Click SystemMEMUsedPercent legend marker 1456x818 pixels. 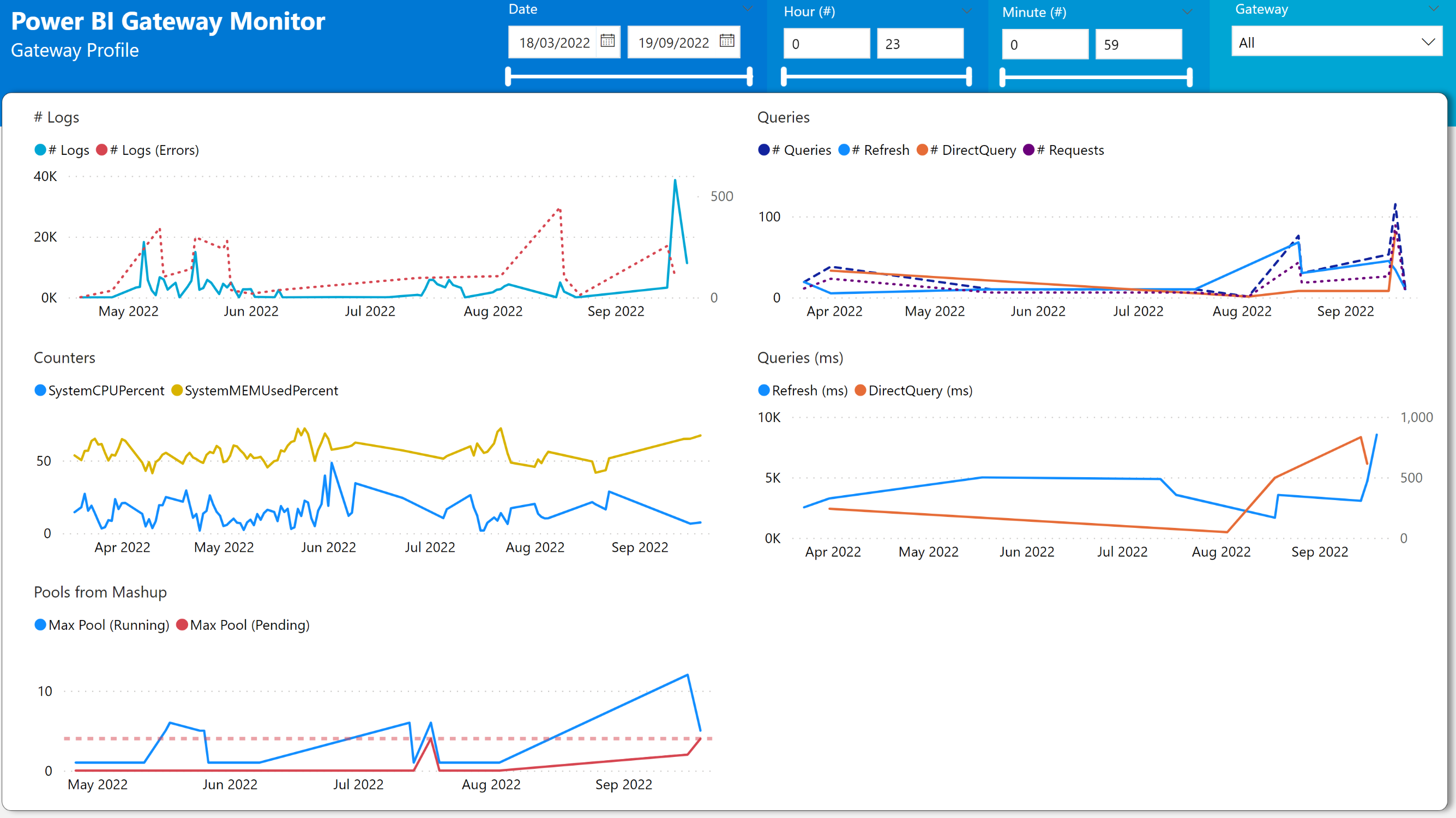(x=177, y=390)
